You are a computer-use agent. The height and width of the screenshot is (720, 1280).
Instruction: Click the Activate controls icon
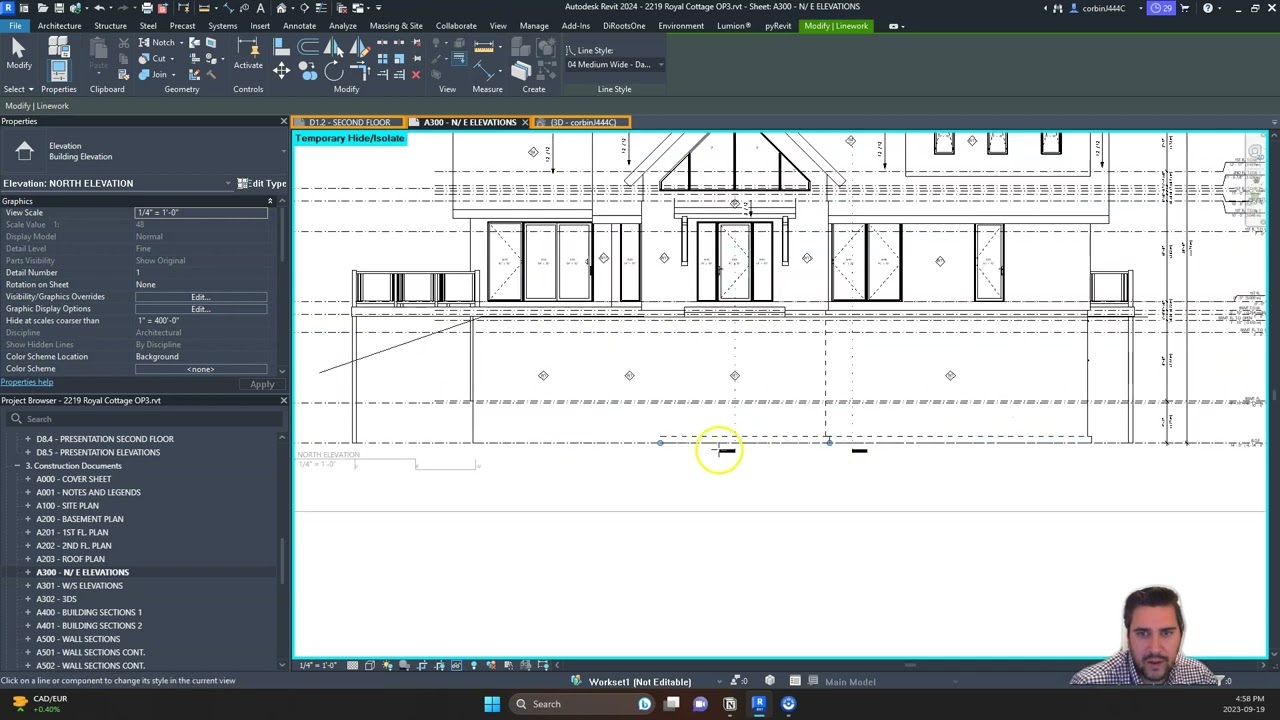tap(248, 52)
